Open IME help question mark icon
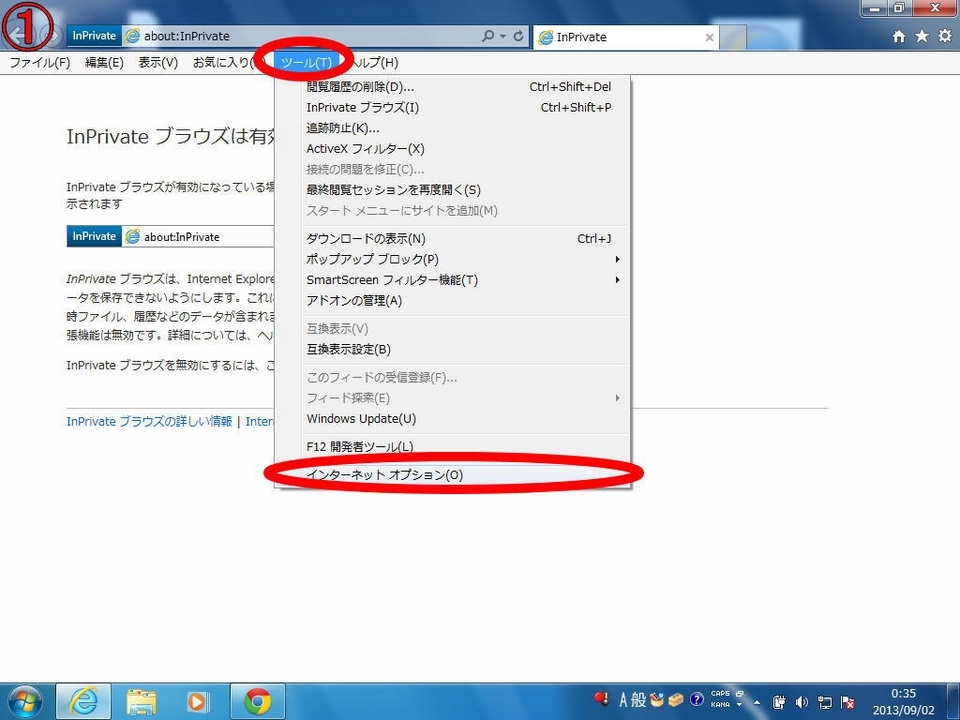 click(x=696, y=700)
